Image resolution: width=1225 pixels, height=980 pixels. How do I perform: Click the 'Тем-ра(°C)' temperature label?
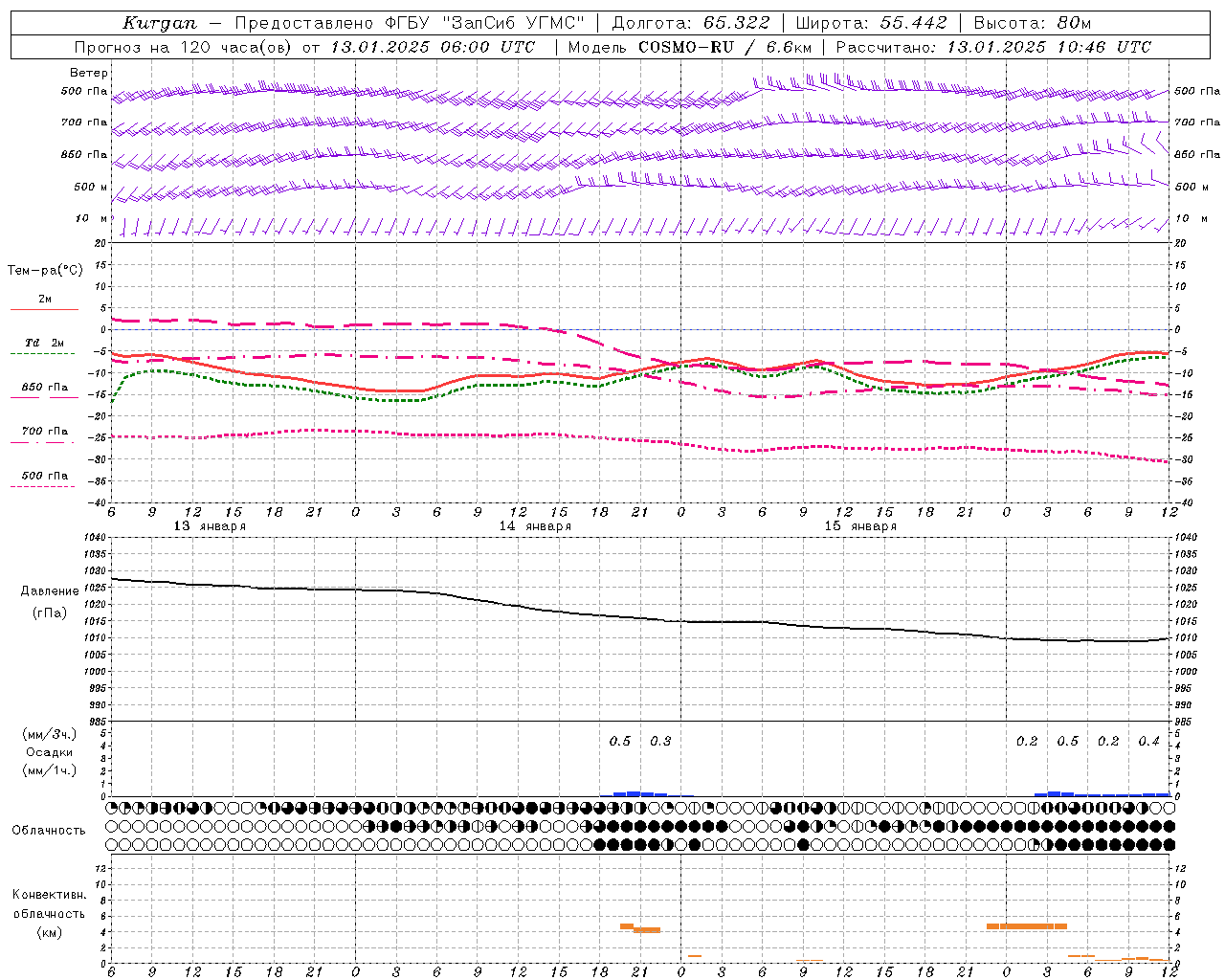tap(45, 270)
